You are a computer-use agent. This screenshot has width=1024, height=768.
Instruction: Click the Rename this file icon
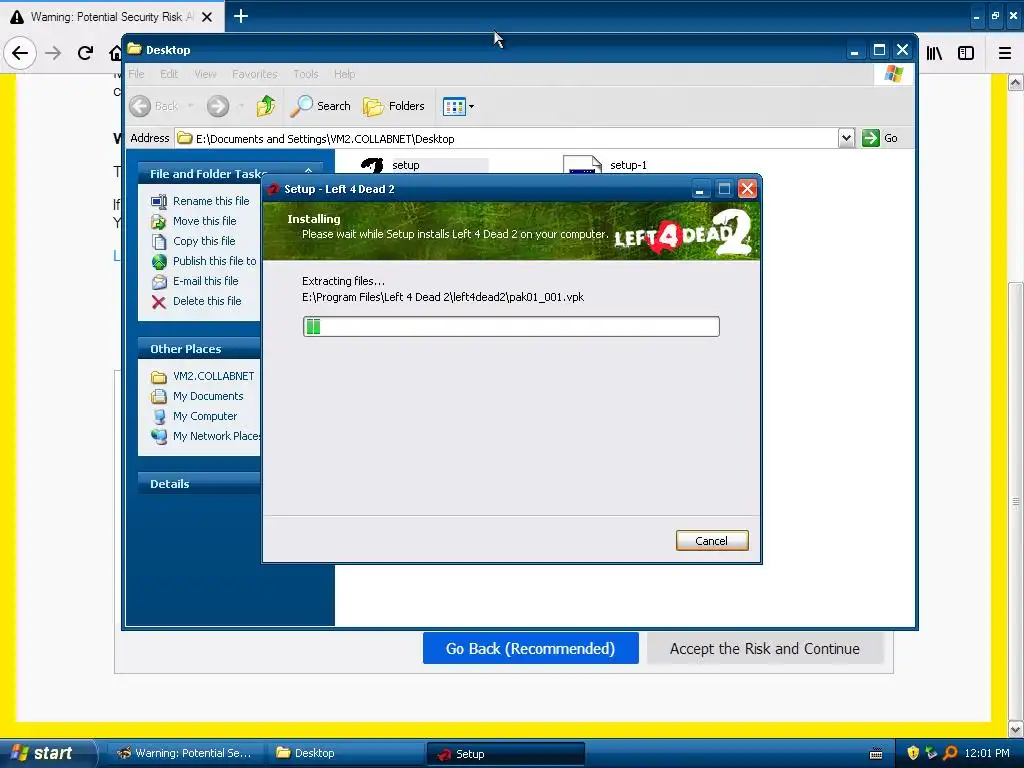tap(159, 202)
